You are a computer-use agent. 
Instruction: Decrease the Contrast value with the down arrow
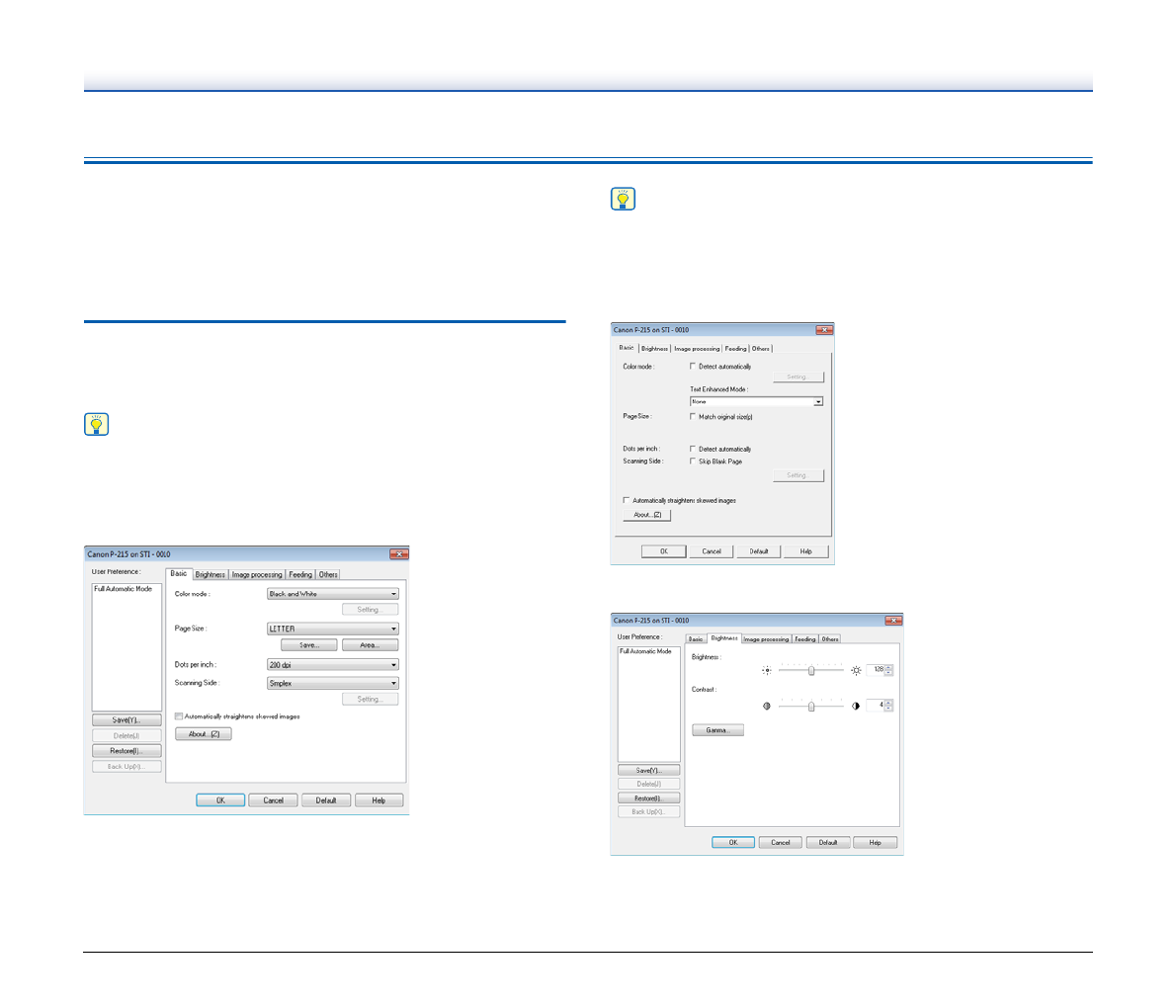(x=888, y=709)
